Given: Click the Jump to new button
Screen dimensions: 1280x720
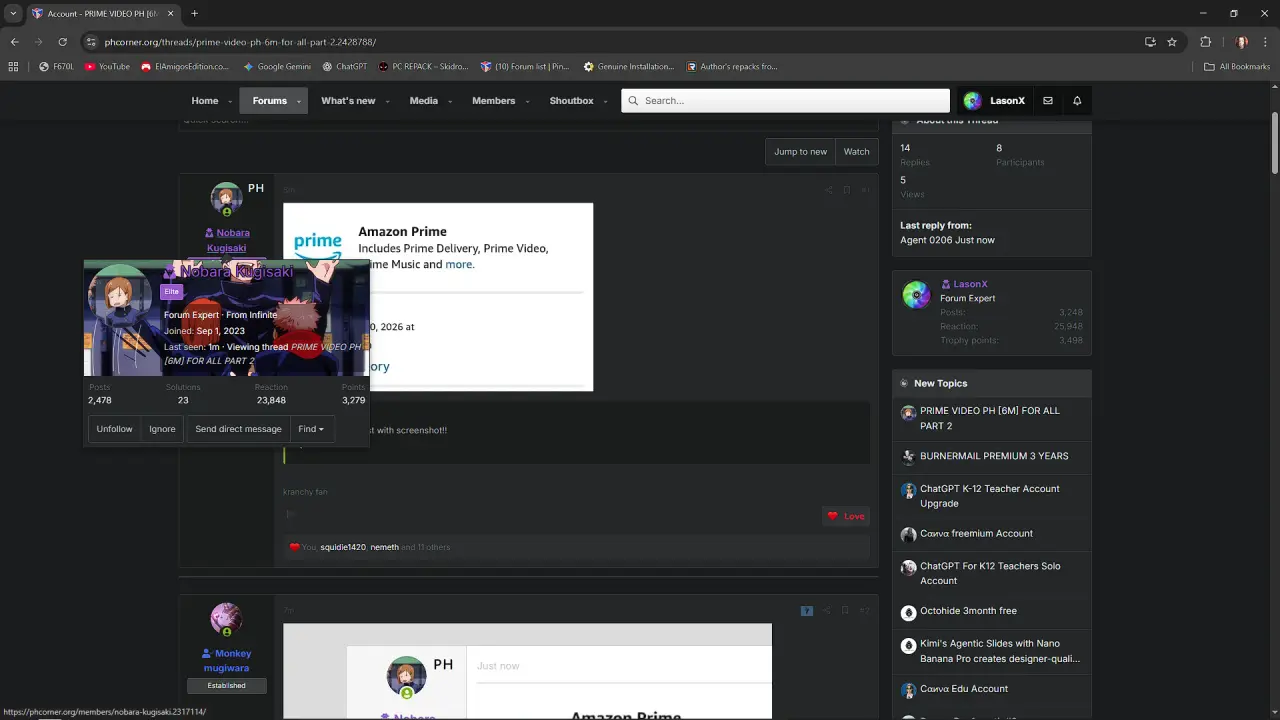Looking at the screenshot, I should pos(800,152).
